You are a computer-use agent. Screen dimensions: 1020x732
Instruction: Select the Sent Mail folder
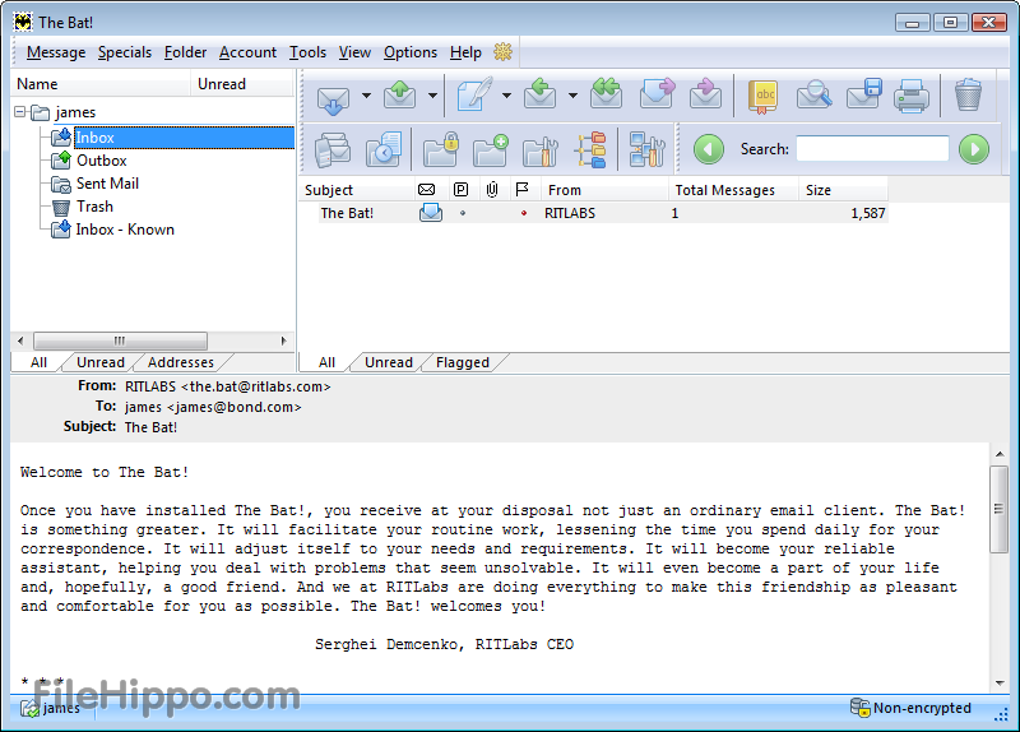tap(107, 184)
